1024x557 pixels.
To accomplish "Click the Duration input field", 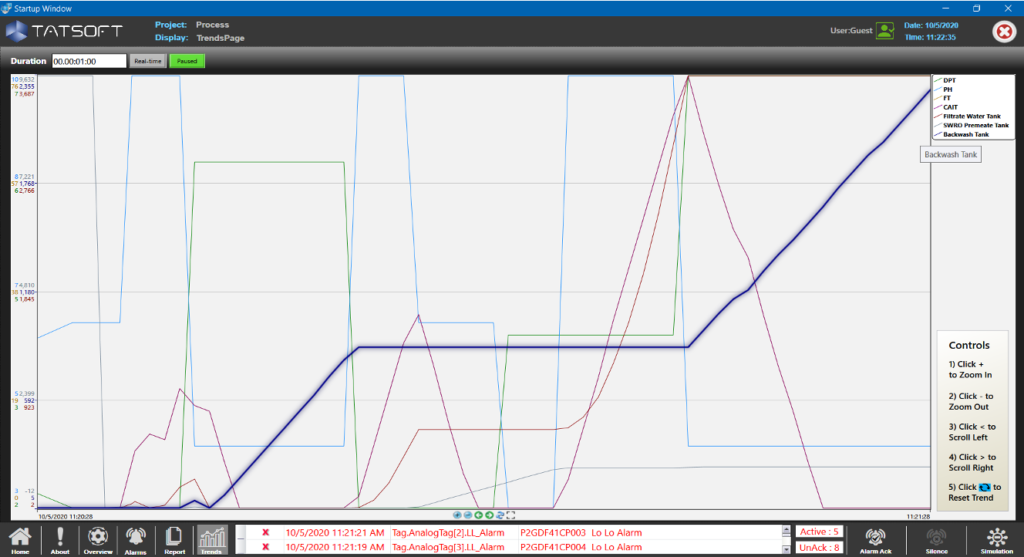I will pos(89,61).
